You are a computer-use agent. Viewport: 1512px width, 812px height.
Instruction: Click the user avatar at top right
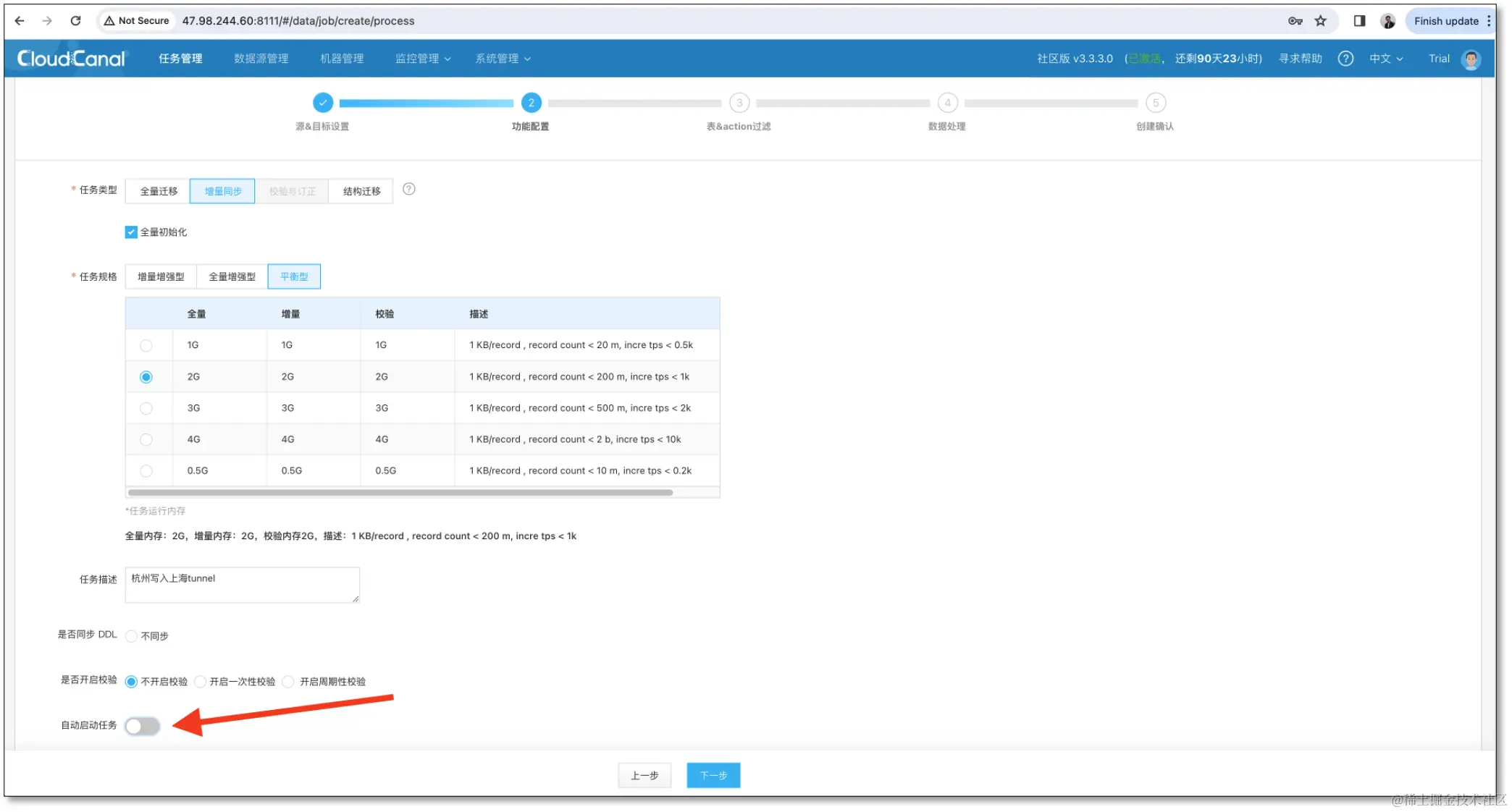click(x=1470, y=59)
